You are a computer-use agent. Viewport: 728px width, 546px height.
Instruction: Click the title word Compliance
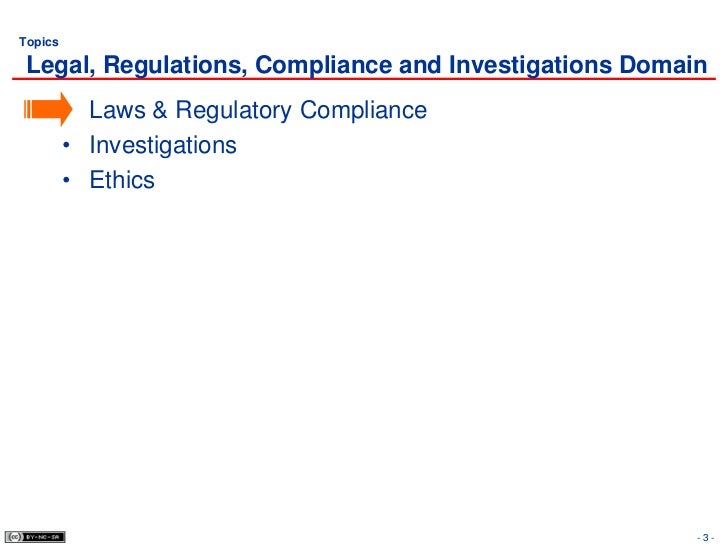click(323, 65)
